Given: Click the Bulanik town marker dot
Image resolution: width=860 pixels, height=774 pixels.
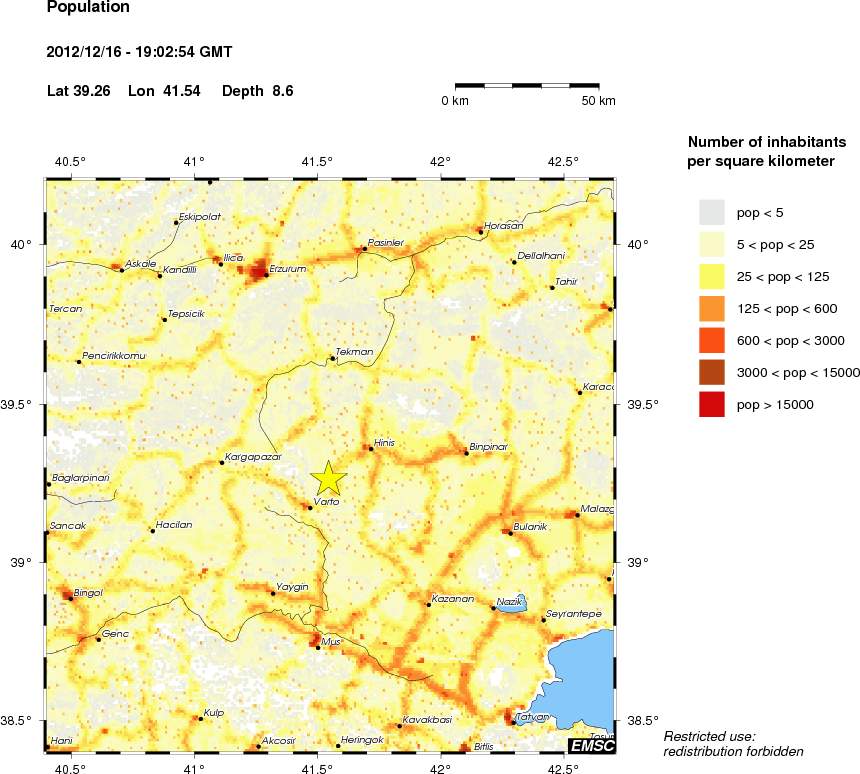Looking at the screenshot, I should pyautogui.click(x=510, y=533).
